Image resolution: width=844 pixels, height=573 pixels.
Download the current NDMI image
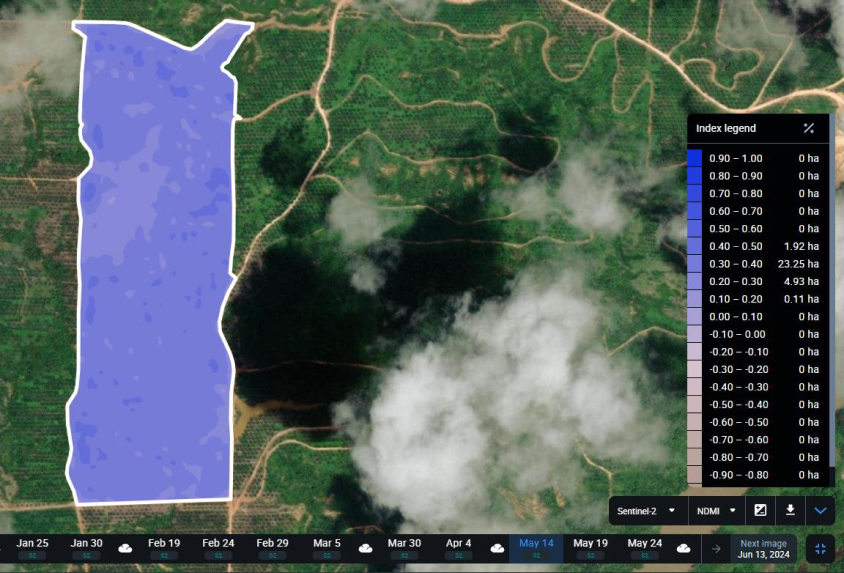click(790, 510)
